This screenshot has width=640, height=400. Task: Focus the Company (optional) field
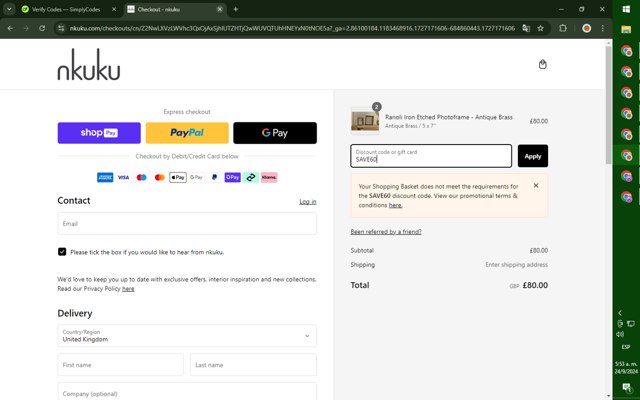click(187, 391)
